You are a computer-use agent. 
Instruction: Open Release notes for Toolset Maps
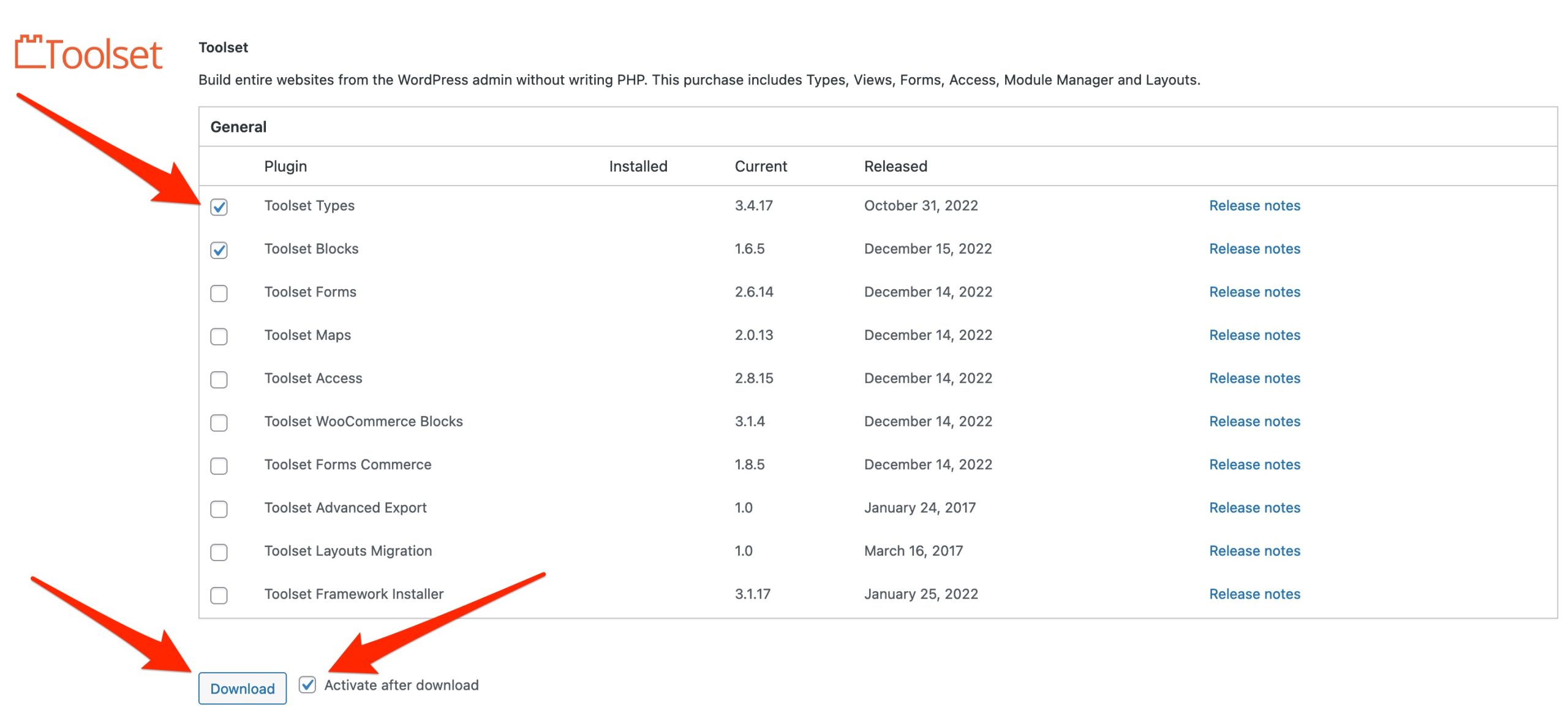(x=1254, y=335)
